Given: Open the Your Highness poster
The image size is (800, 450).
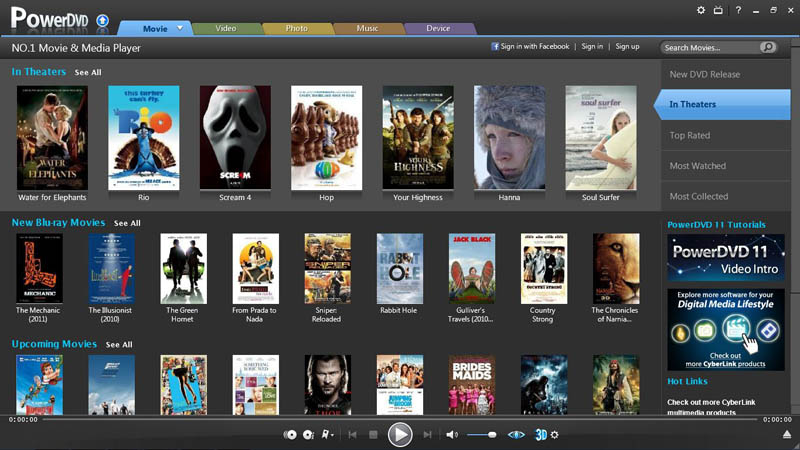Looking at the screenshot, I should [x=418, y=138].
